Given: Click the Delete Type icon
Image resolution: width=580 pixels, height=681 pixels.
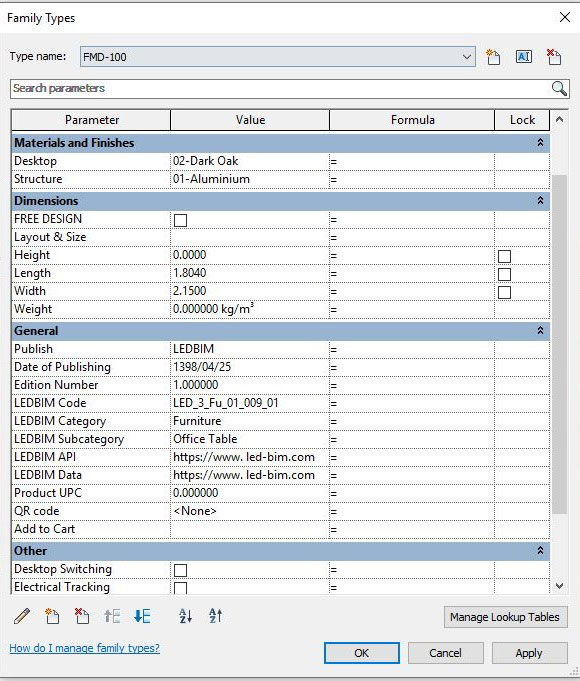Looking at the screenshot, I should (554, 56).
